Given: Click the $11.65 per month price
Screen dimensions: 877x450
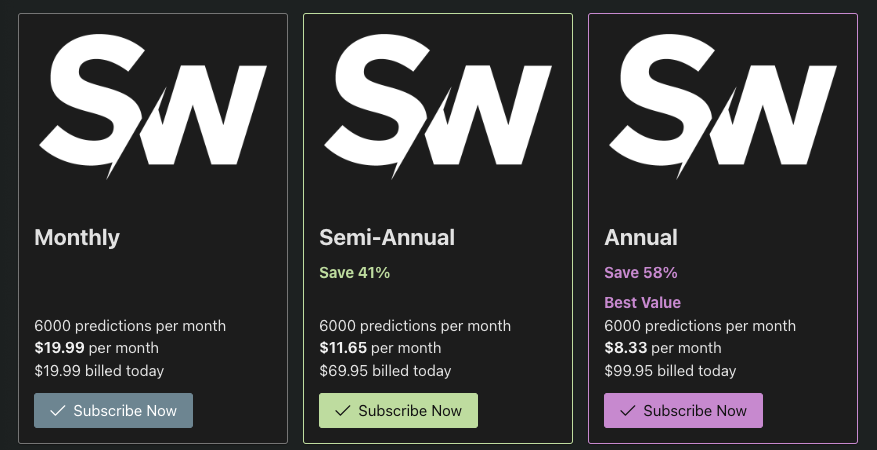Looking at the screenshot, I should click(x=380, y=348).
